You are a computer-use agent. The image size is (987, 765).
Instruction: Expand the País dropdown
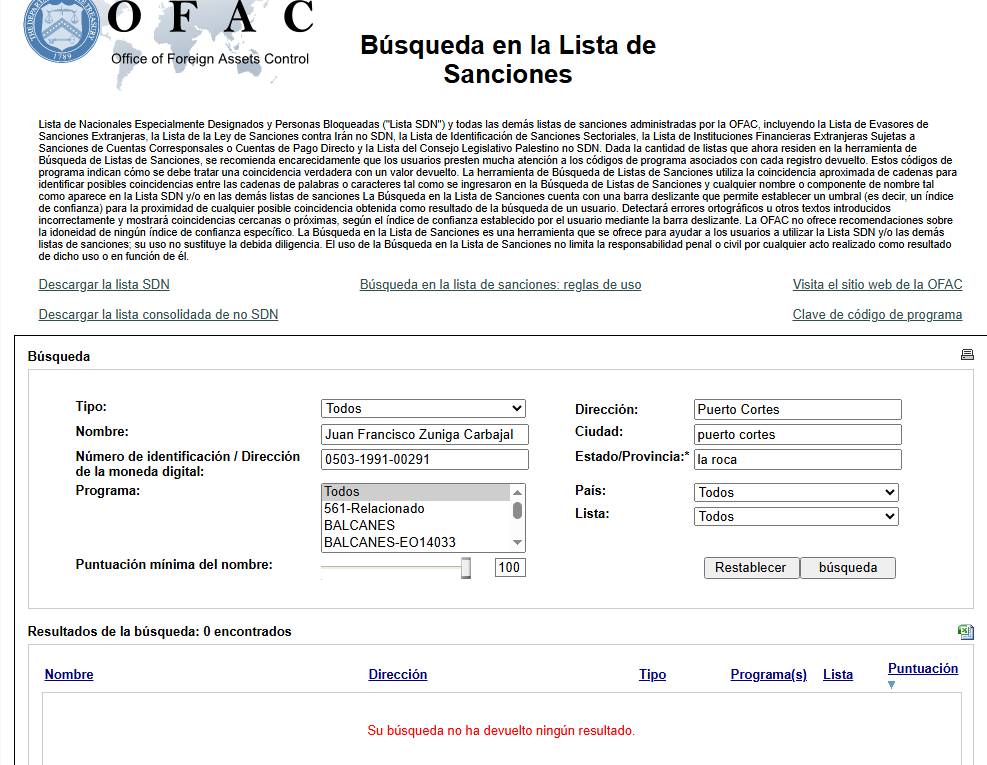click(x=796, y=492)
